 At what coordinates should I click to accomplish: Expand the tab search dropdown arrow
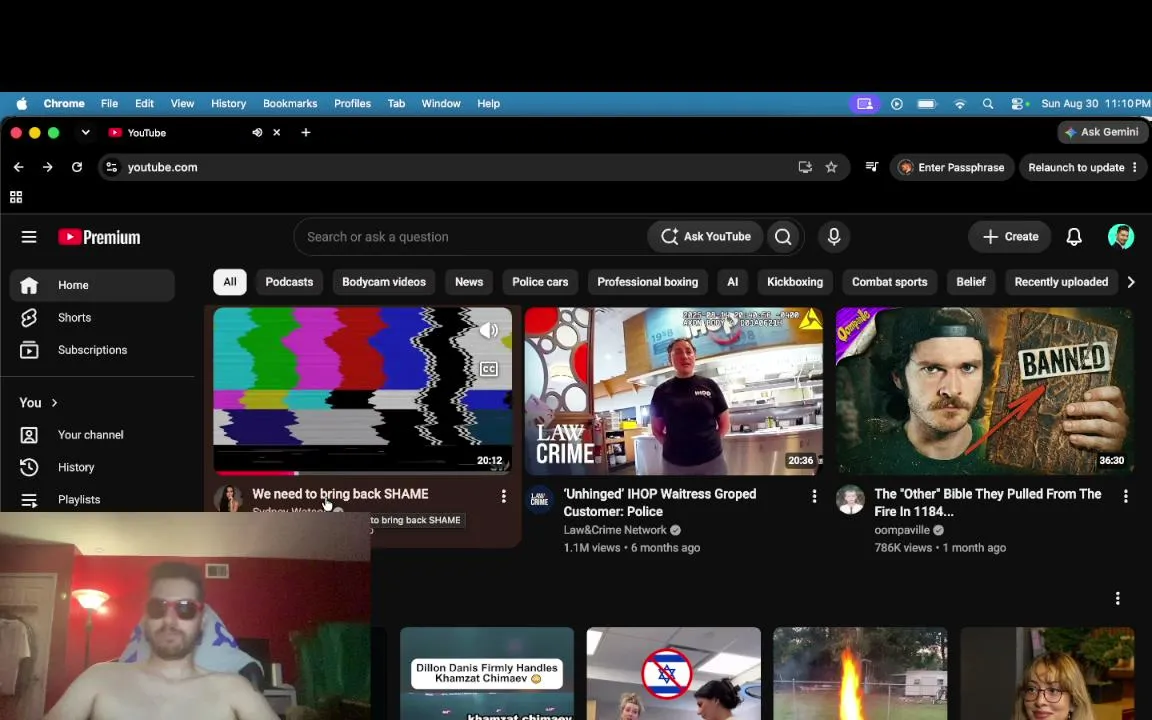(x=85, y=132)
